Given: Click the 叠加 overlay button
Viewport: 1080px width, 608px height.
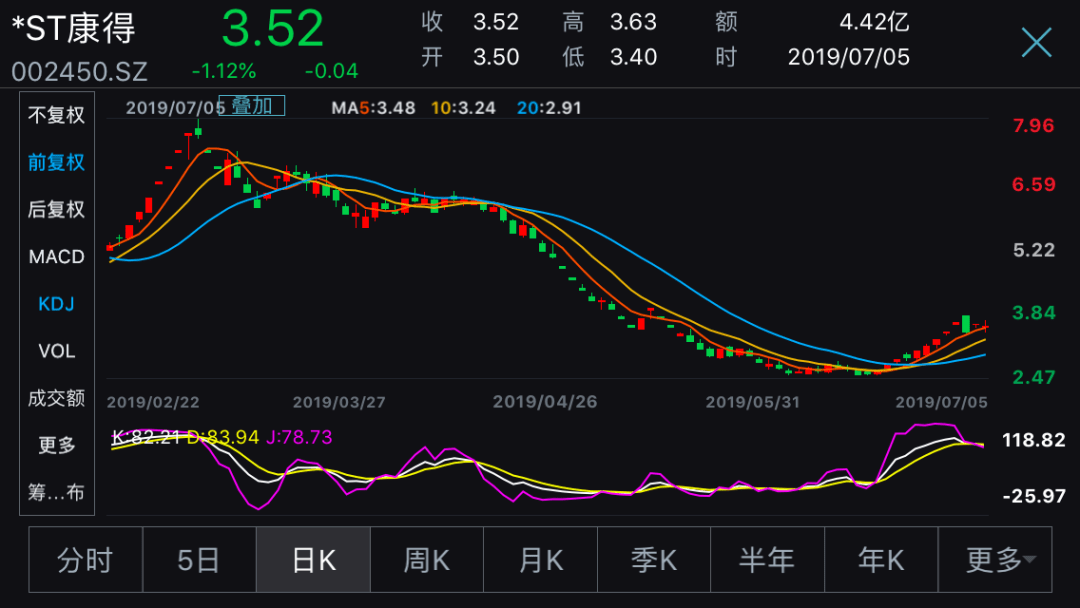Looking at the screenshot, I should tap(251, 105).
